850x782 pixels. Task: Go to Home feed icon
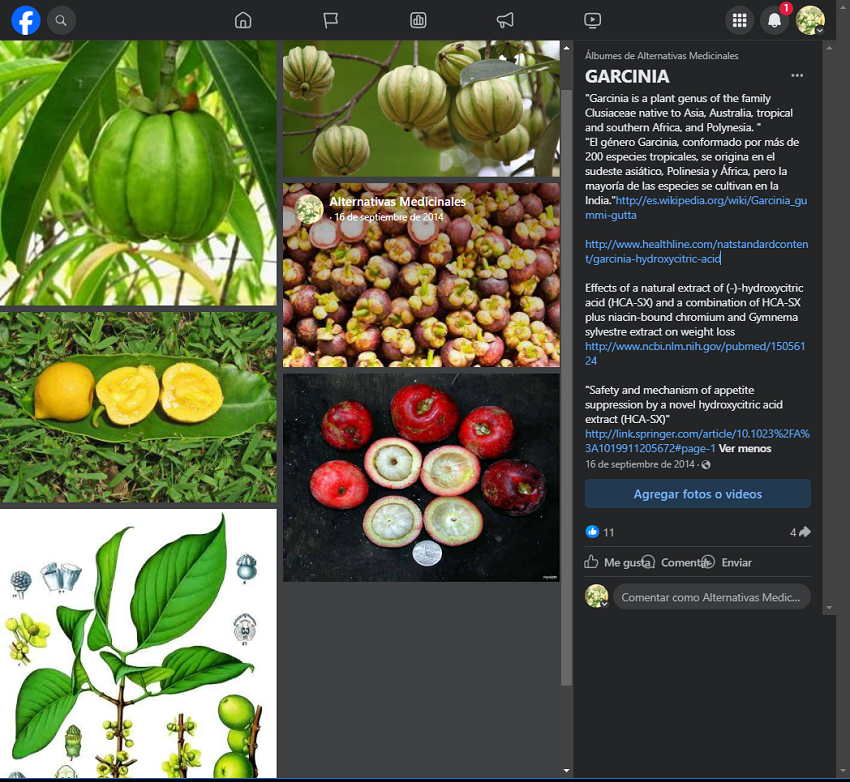pos(243,20)
